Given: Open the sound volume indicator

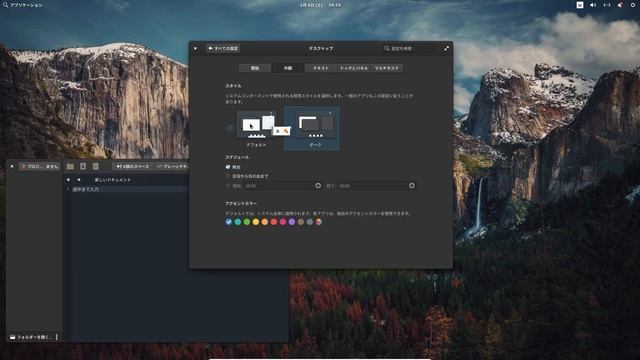Looking at the screenshot, I should tap(593, 5).
